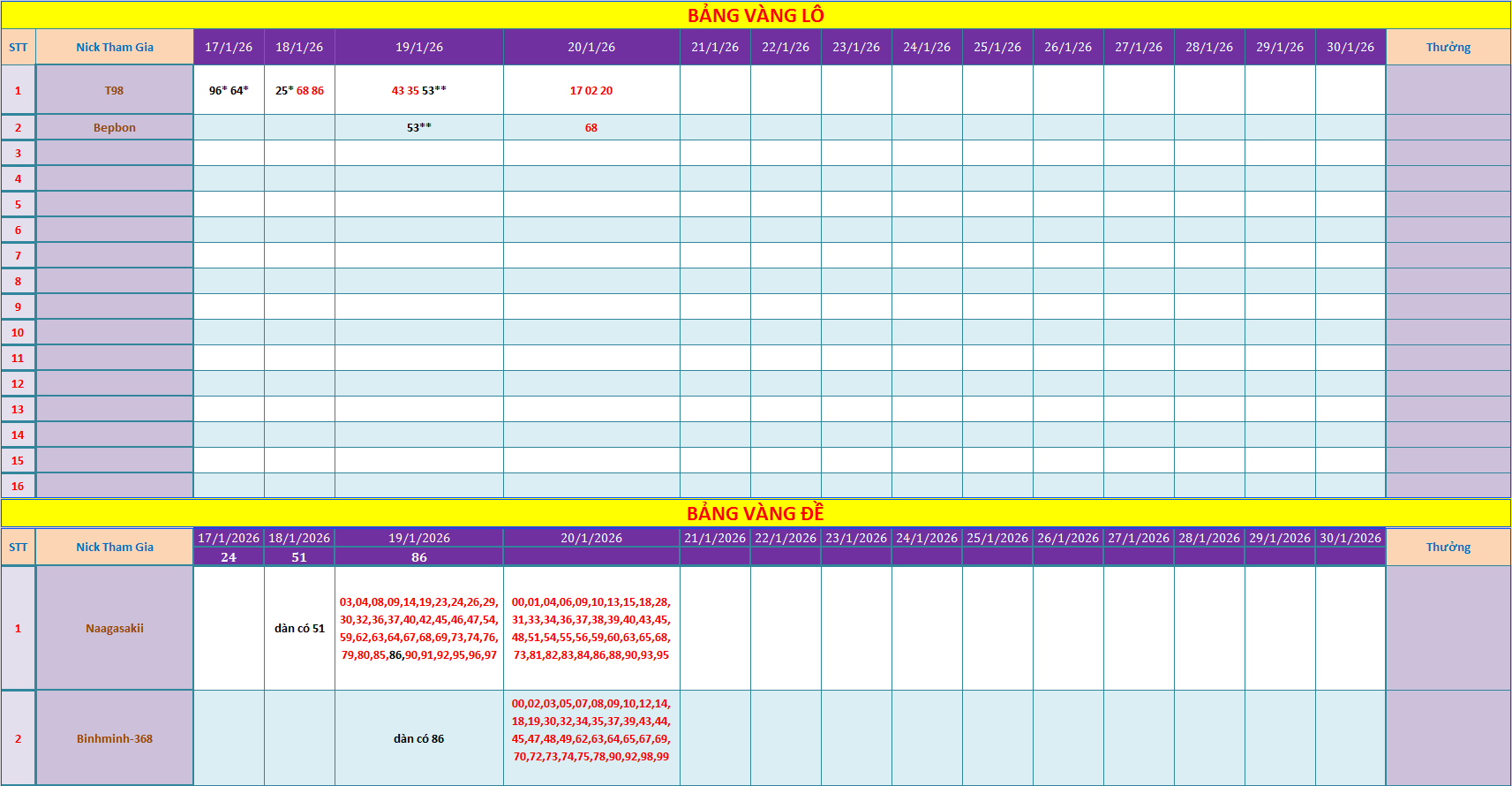Image resolution: width=1512 pixels, height=786 pixels.
Task: Click the BẢNG VÀNG ĐỀ title banner
Action: coord(756,513)
